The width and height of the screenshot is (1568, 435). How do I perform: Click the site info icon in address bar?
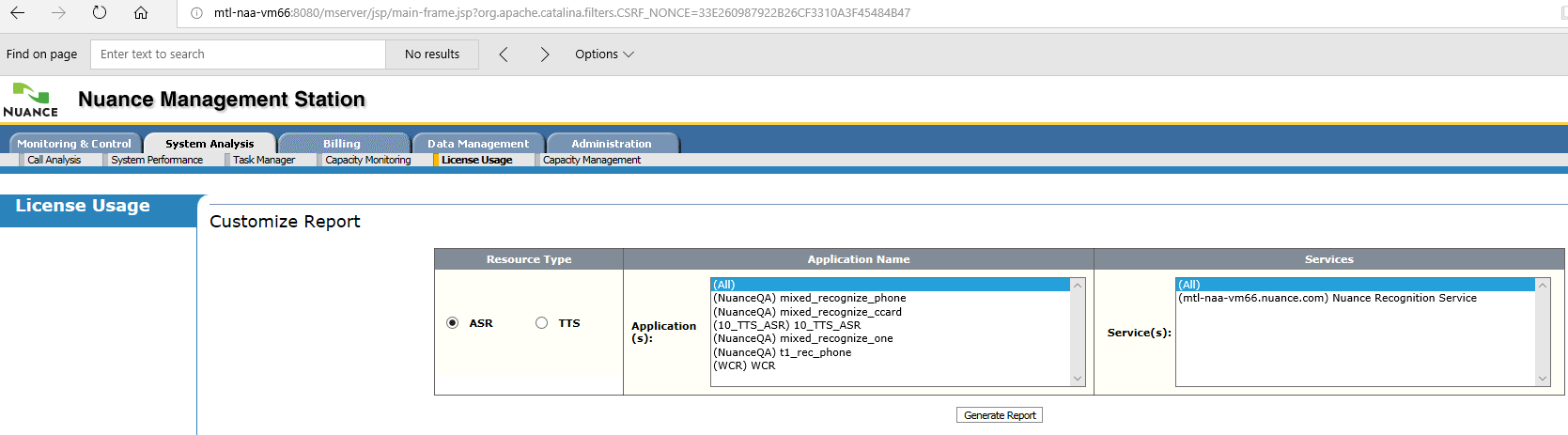coord(196,13)
